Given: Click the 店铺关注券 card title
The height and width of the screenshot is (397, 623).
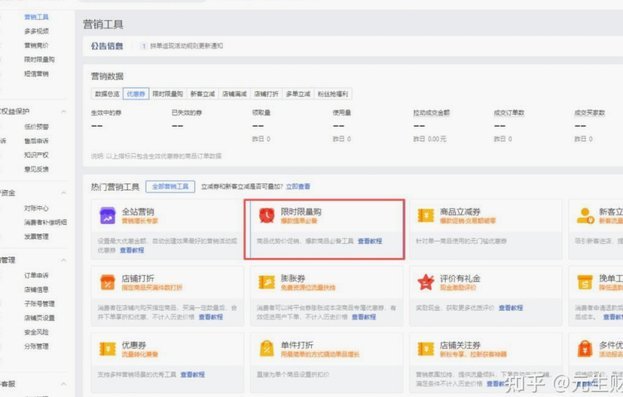Looking at the screenshot, I should point(460,345).
